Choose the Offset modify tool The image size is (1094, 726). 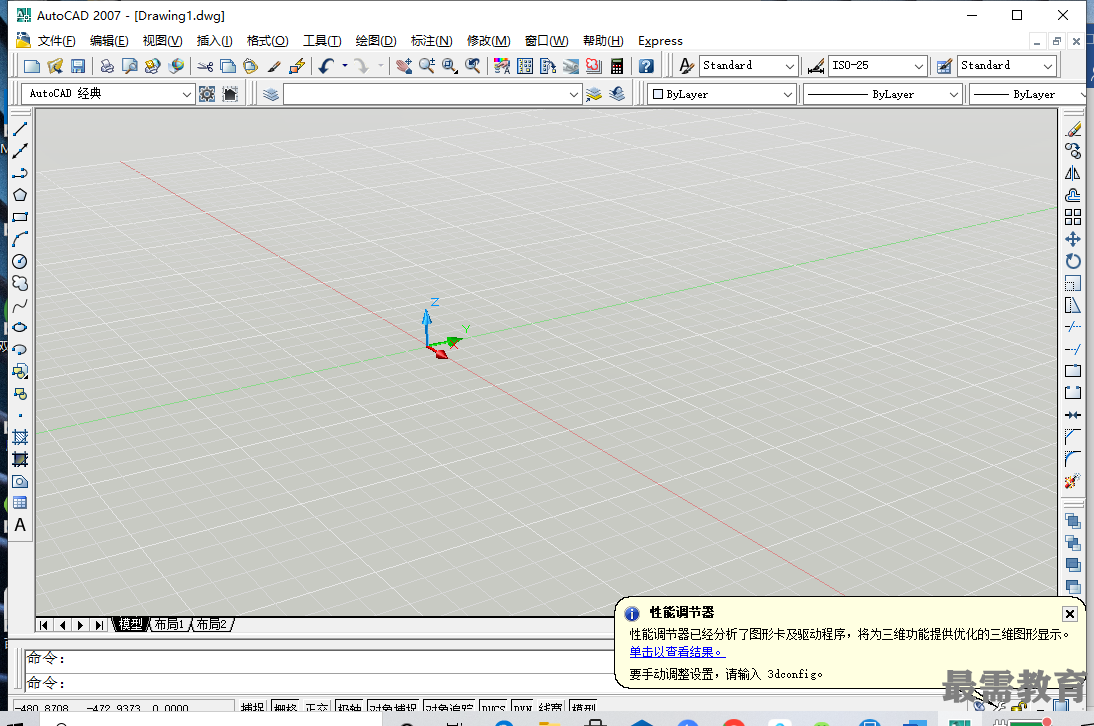(x=1073, y=195)
